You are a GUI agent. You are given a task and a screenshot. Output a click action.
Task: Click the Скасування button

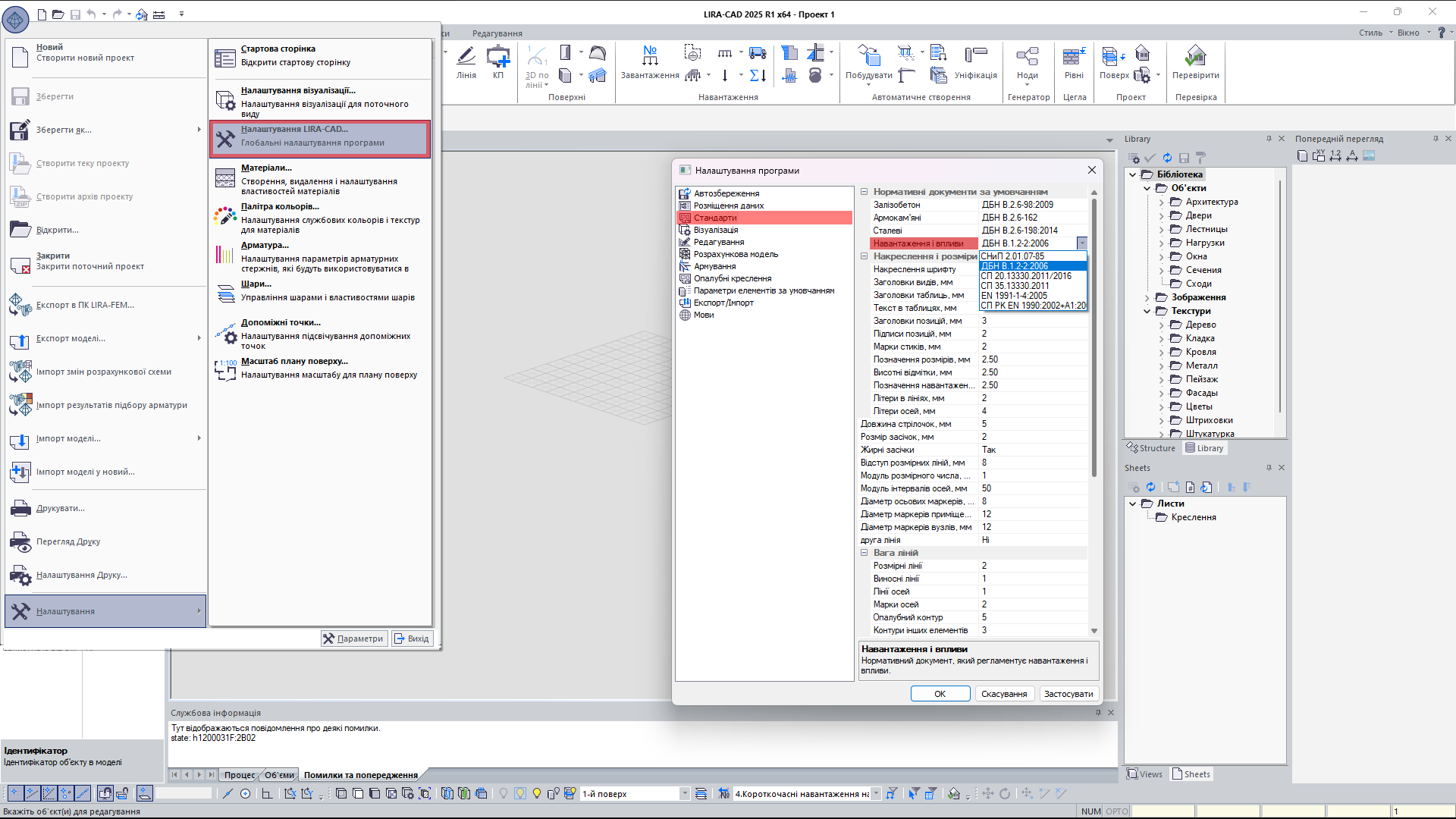tap(1003, 694)
